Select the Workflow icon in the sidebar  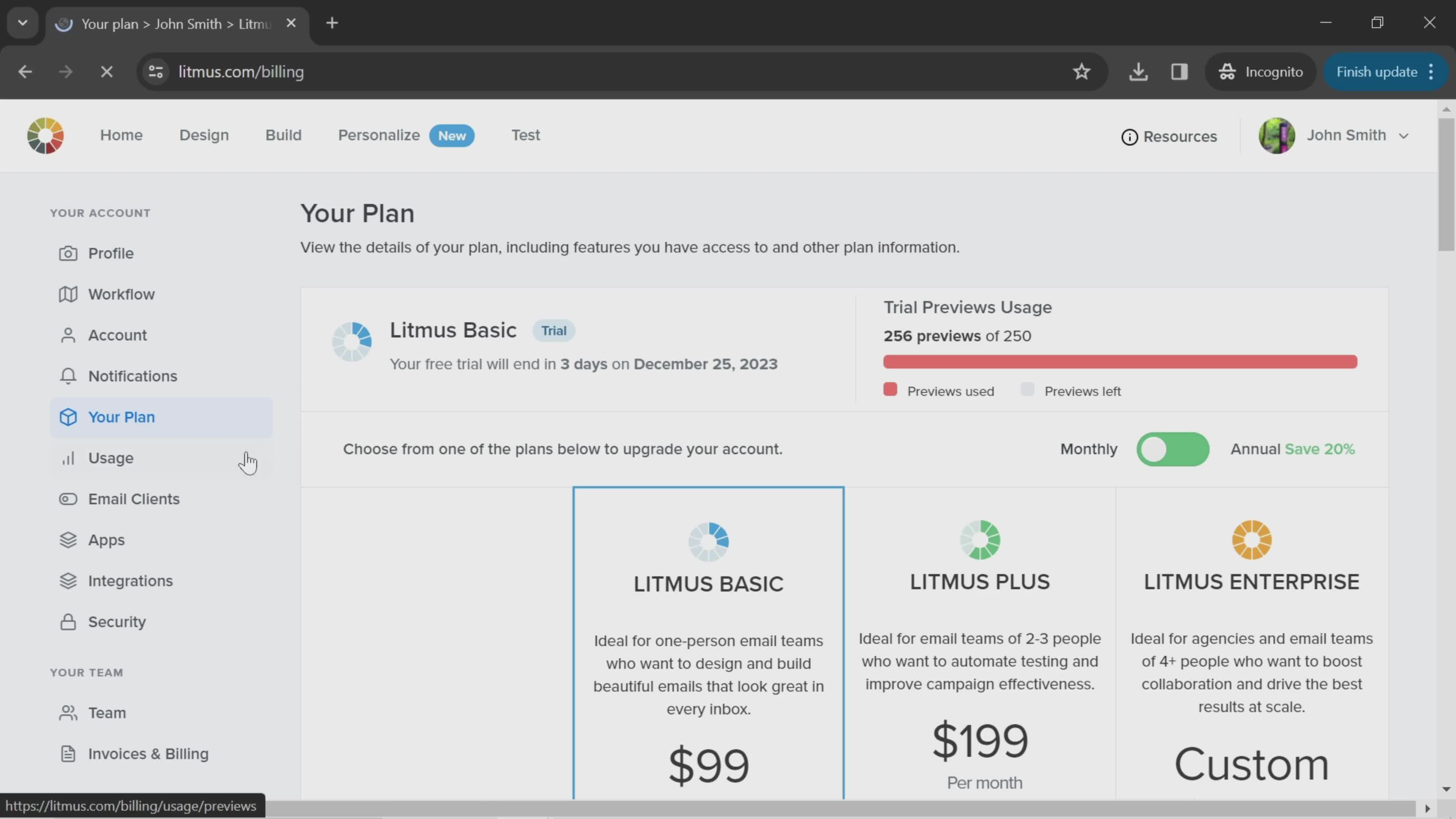[68, 294]
